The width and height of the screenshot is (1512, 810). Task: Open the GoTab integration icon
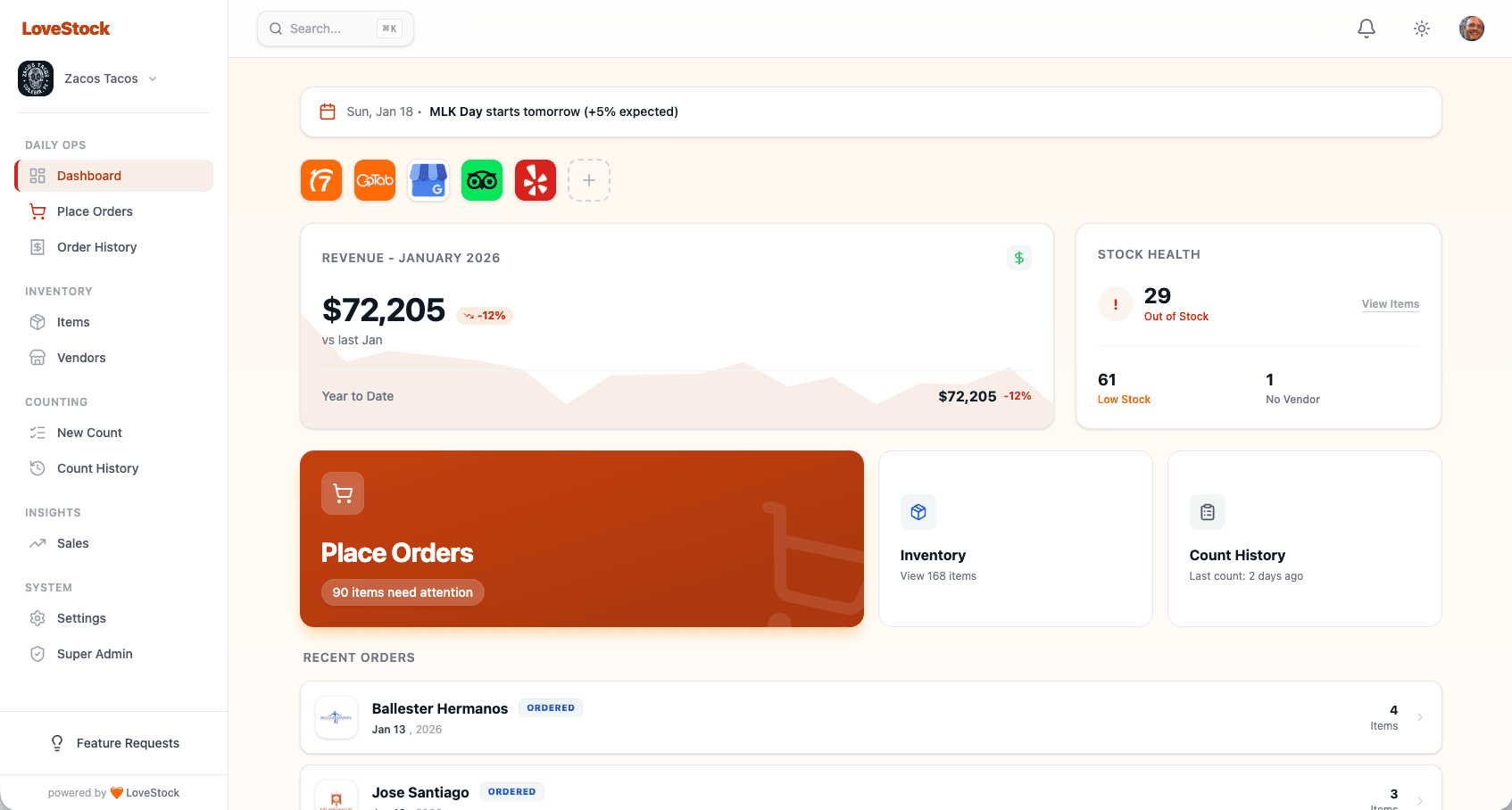(374, 179)
